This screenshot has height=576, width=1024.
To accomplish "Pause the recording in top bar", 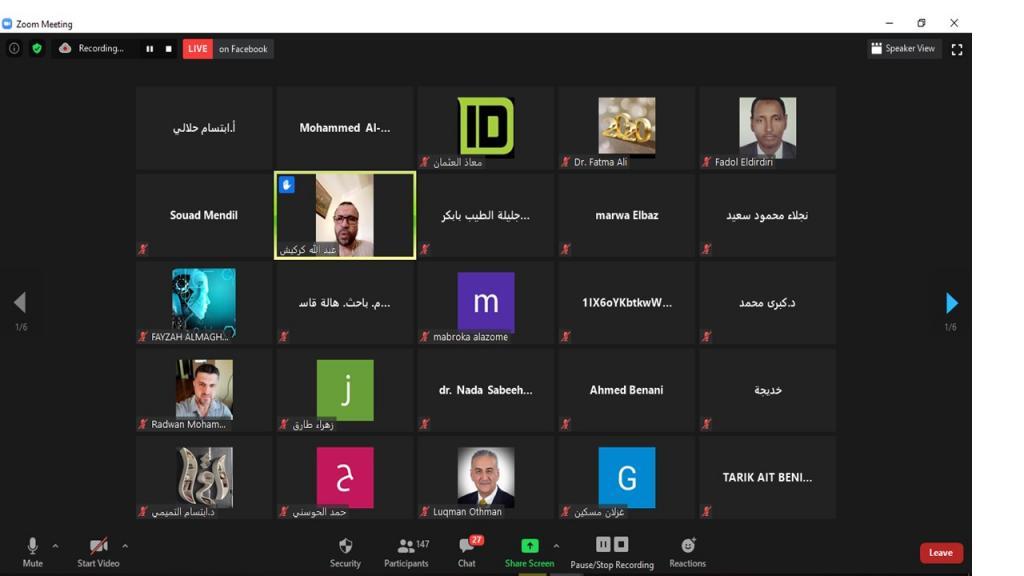I will pyautogui.click(x=150, y=49).
